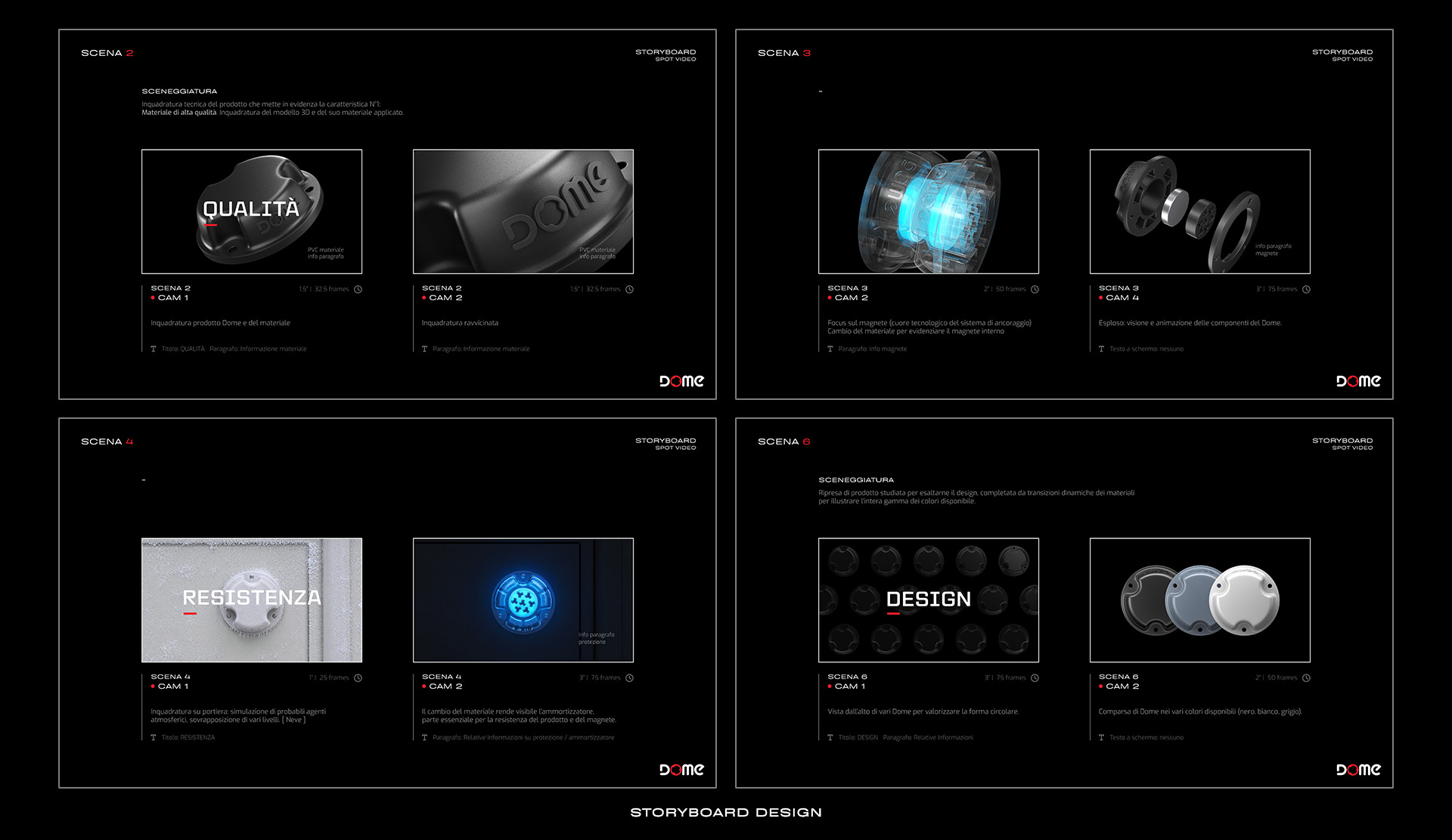
Task: Open the DESIGN grid frame
Action: coord(929,600)
